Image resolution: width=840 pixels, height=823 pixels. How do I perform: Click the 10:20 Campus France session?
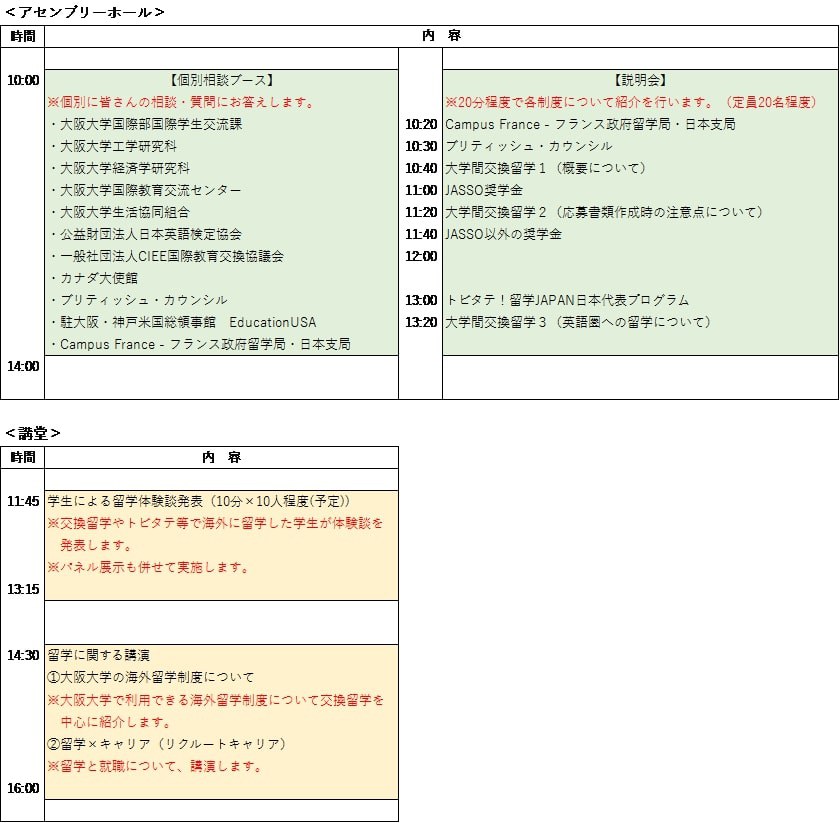(x=590, y=124)
